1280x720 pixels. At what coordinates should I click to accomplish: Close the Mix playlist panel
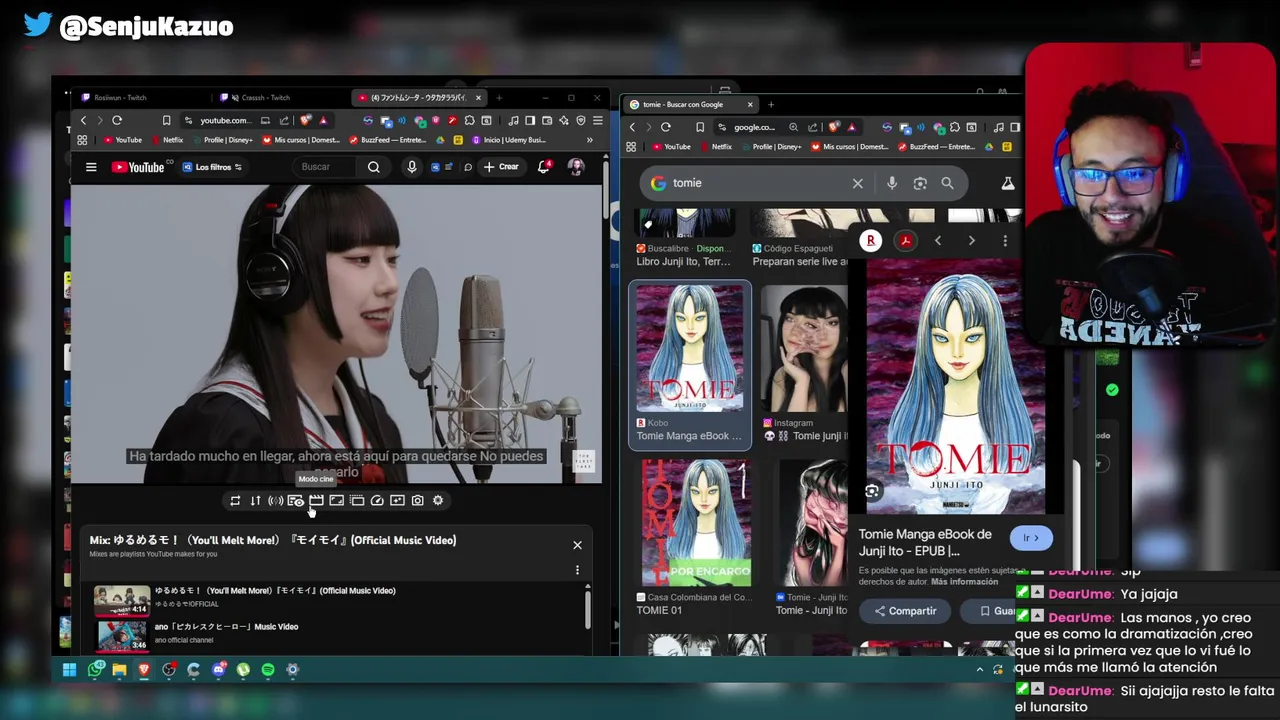point(577,545)
